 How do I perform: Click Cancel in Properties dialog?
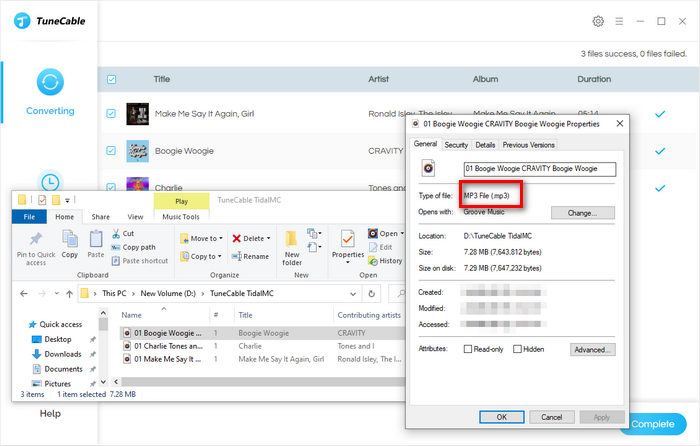pos(552,417)
